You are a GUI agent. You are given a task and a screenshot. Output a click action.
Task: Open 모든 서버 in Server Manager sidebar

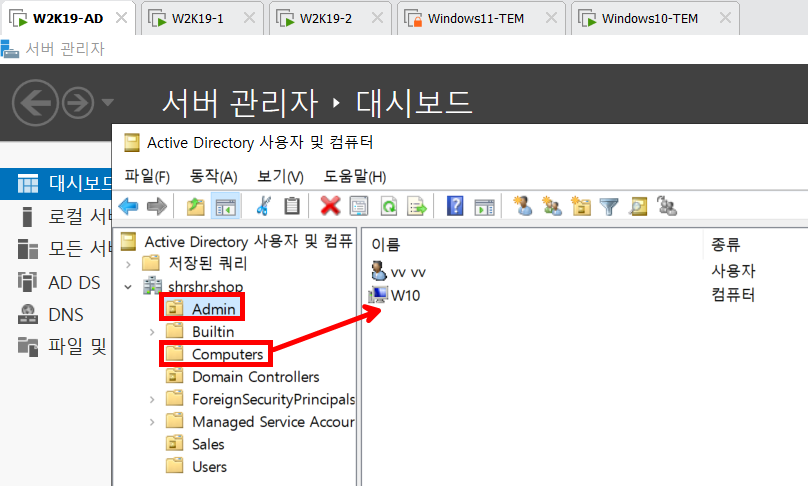click(x=56, y=249)
